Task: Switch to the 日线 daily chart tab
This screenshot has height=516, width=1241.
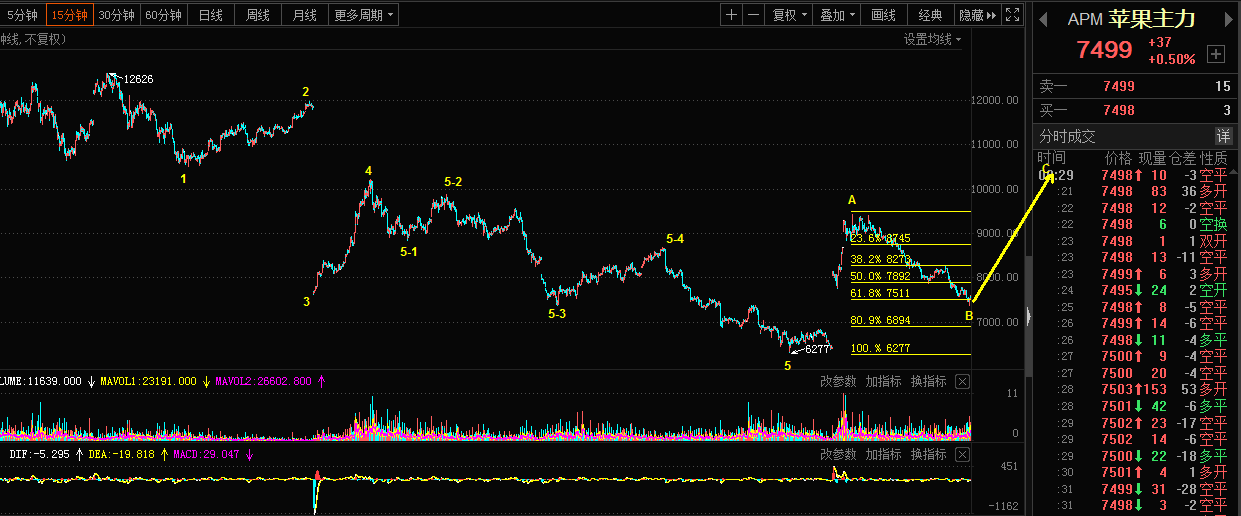Action: 211,15
